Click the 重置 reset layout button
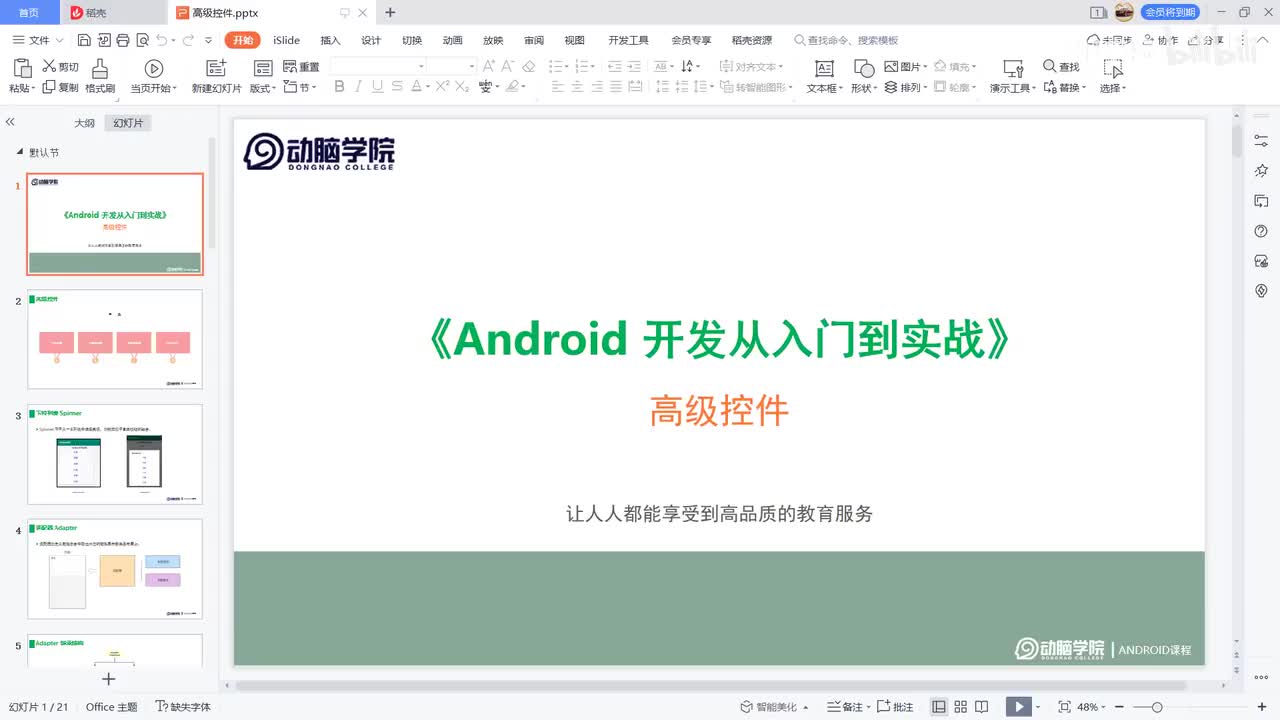 tap(301, 67)
